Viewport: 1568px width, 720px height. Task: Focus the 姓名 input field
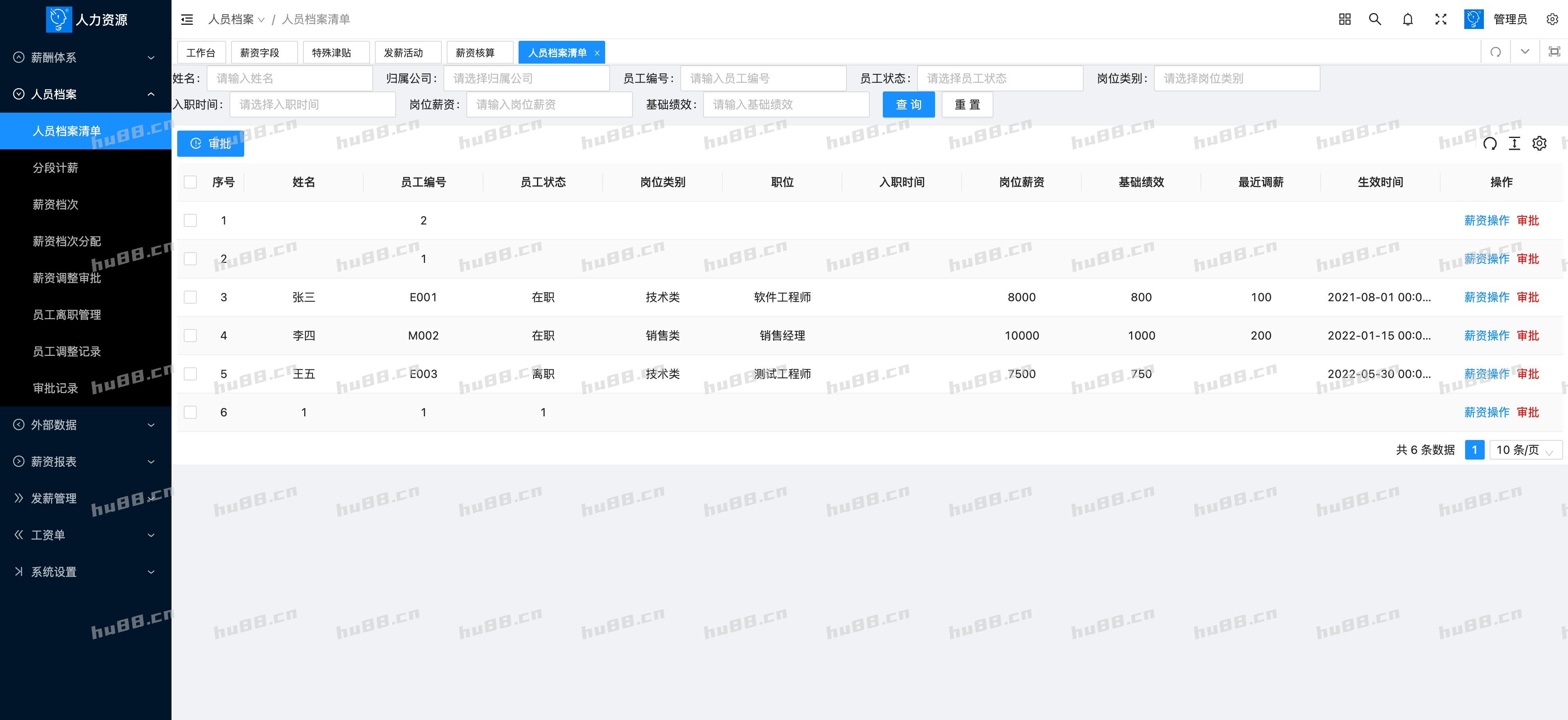(x=290, y=78)
